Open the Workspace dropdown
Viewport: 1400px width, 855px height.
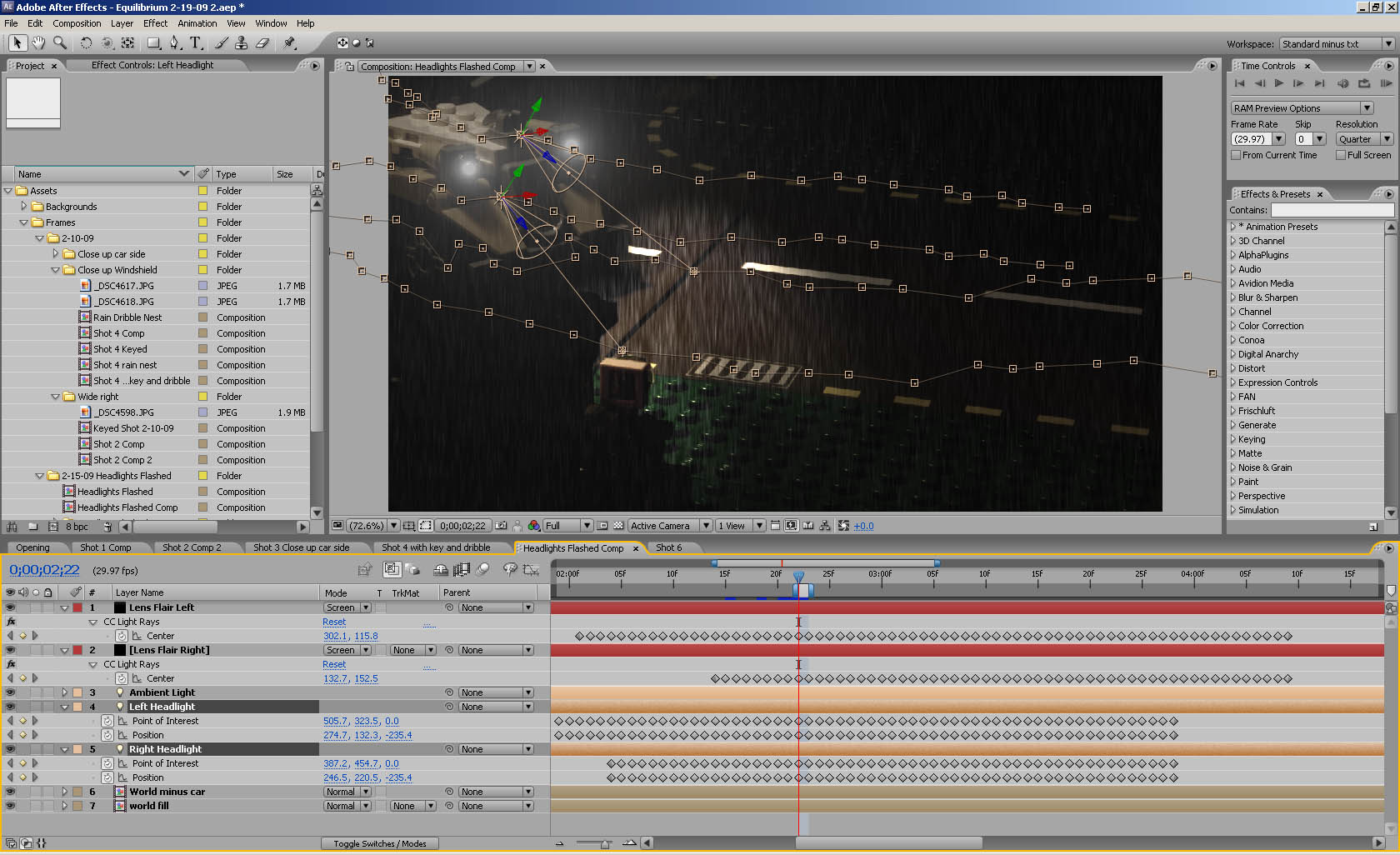tap(1337, 44)
